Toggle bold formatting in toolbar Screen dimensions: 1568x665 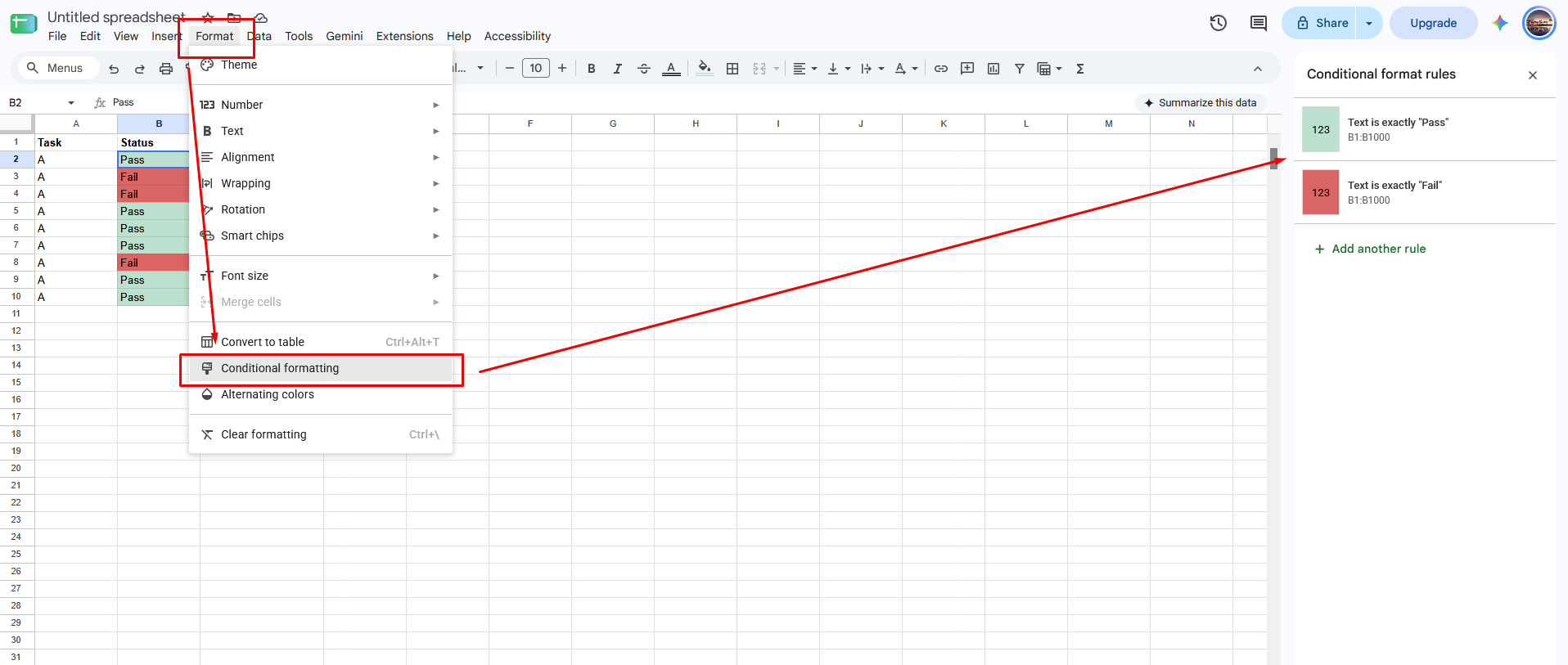click(x=591, y=69)
